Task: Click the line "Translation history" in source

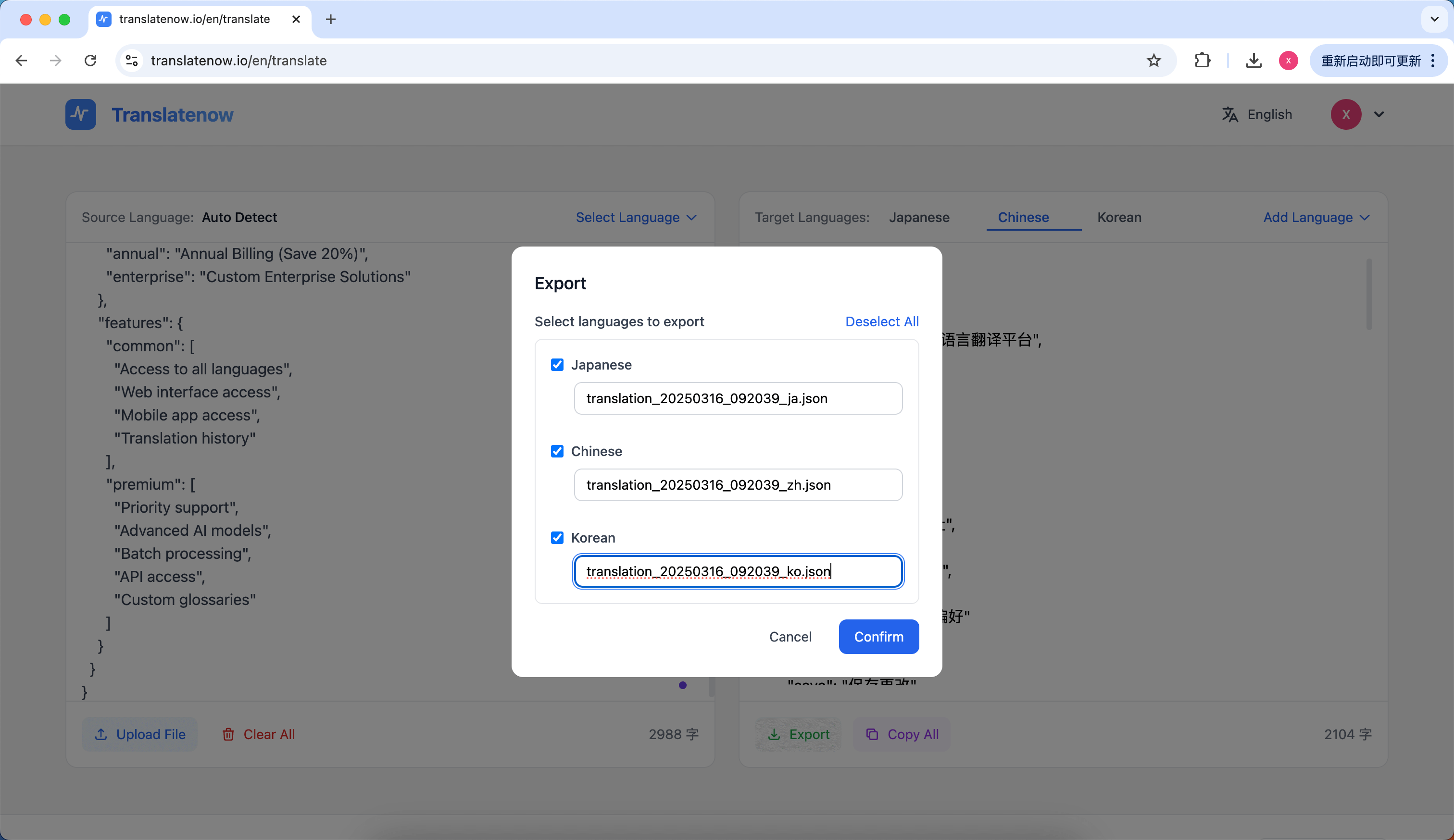Action: pyautogui.click(x=185, y=438)
